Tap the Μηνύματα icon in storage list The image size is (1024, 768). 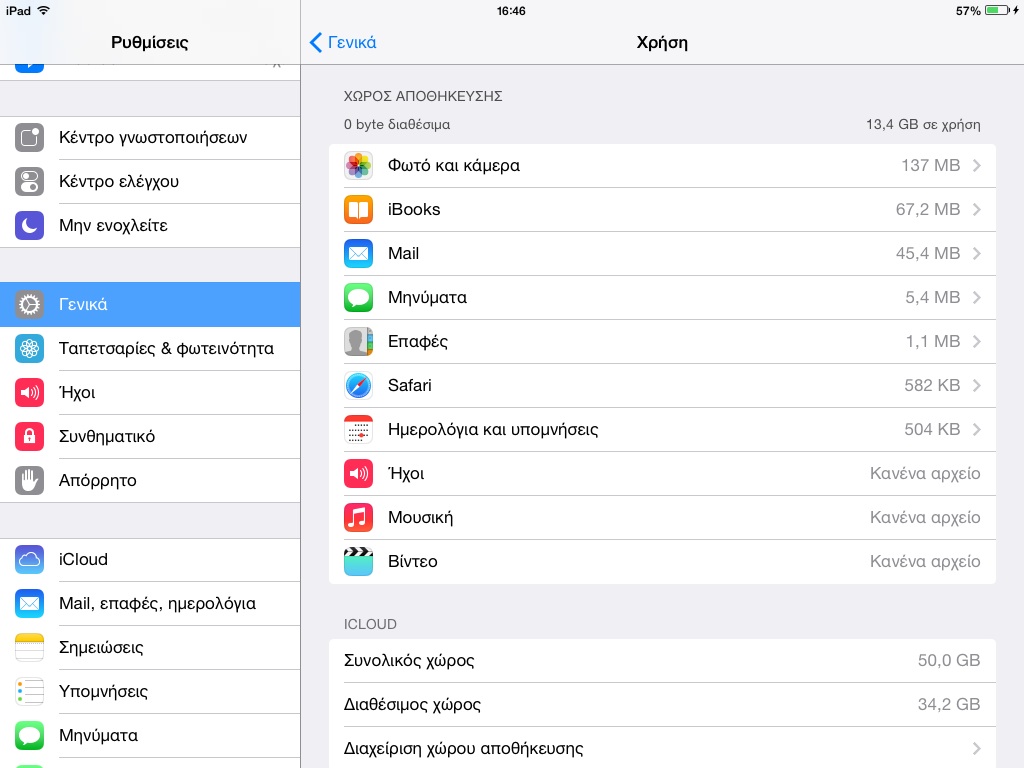(359, 298)
